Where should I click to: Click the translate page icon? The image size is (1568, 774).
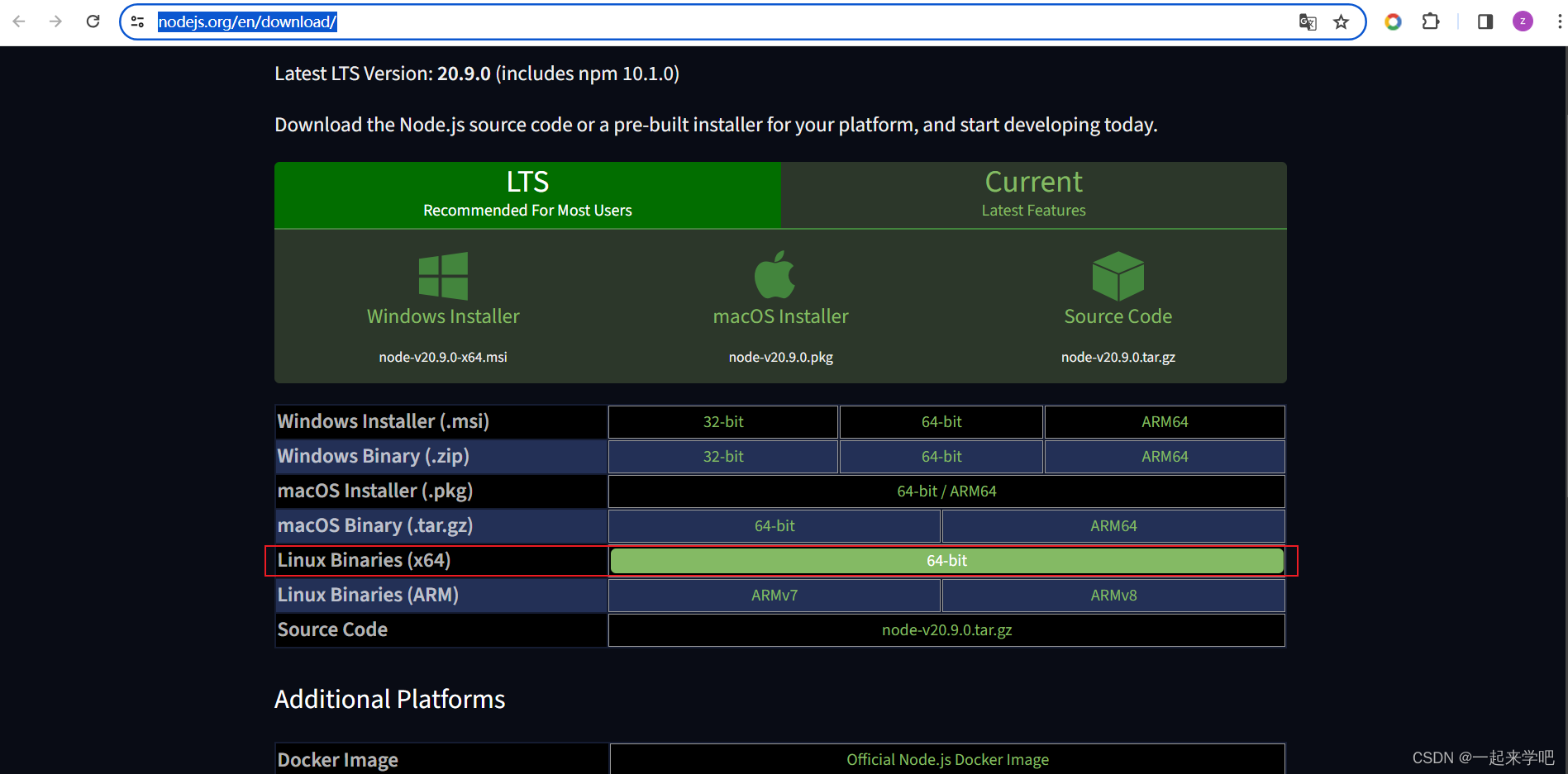pyautogui.click(x=1308, y=22)
